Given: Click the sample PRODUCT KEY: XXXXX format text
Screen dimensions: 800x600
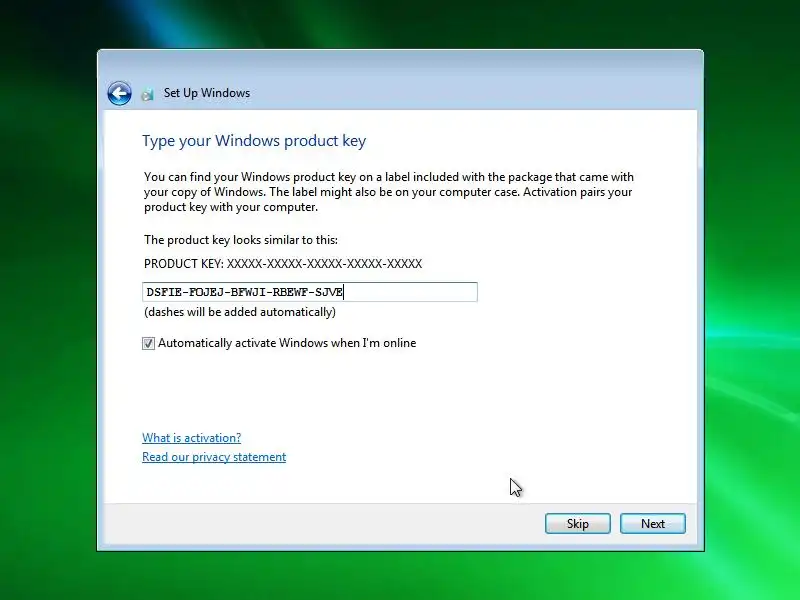Looking at the screenshot, I should click(x=283, y=264).
